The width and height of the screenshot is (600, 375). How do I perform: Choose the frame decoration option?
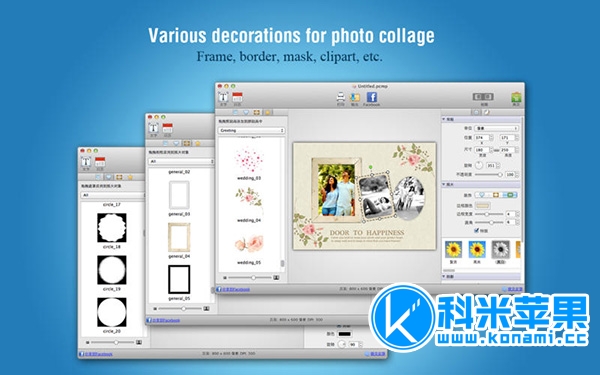click(x=496, y=195)
